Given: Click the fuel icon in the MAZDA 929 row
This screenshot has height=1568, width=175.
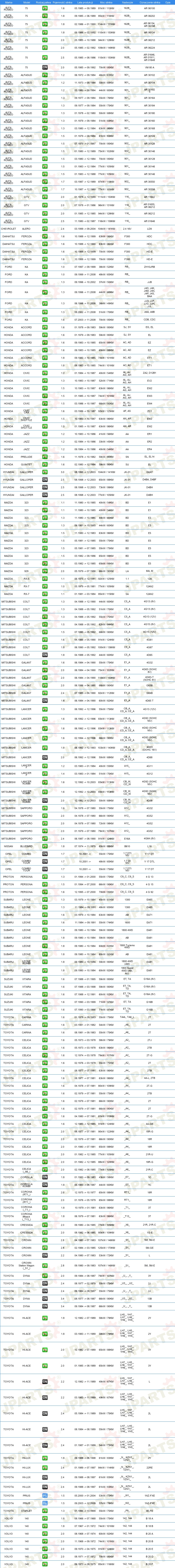Looking at the screenshot, I should (45, 571).
